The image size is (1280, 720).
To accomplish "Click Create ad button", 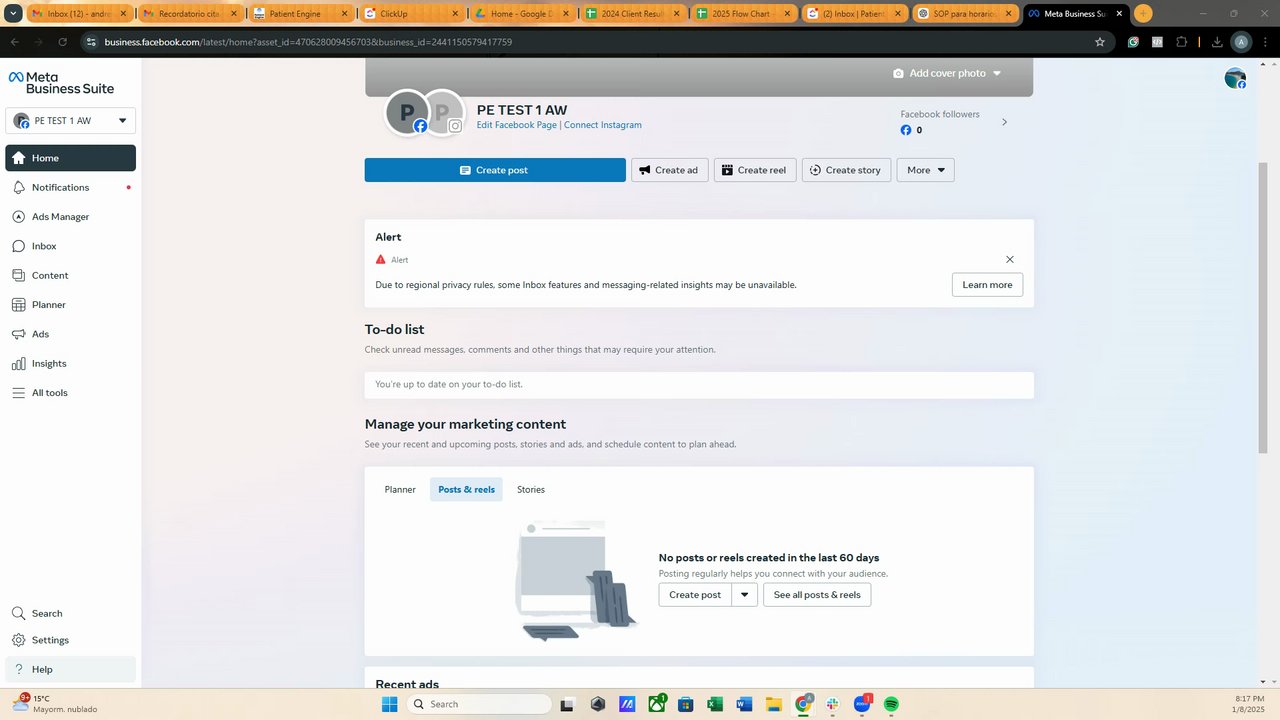I will click(669, 170).
